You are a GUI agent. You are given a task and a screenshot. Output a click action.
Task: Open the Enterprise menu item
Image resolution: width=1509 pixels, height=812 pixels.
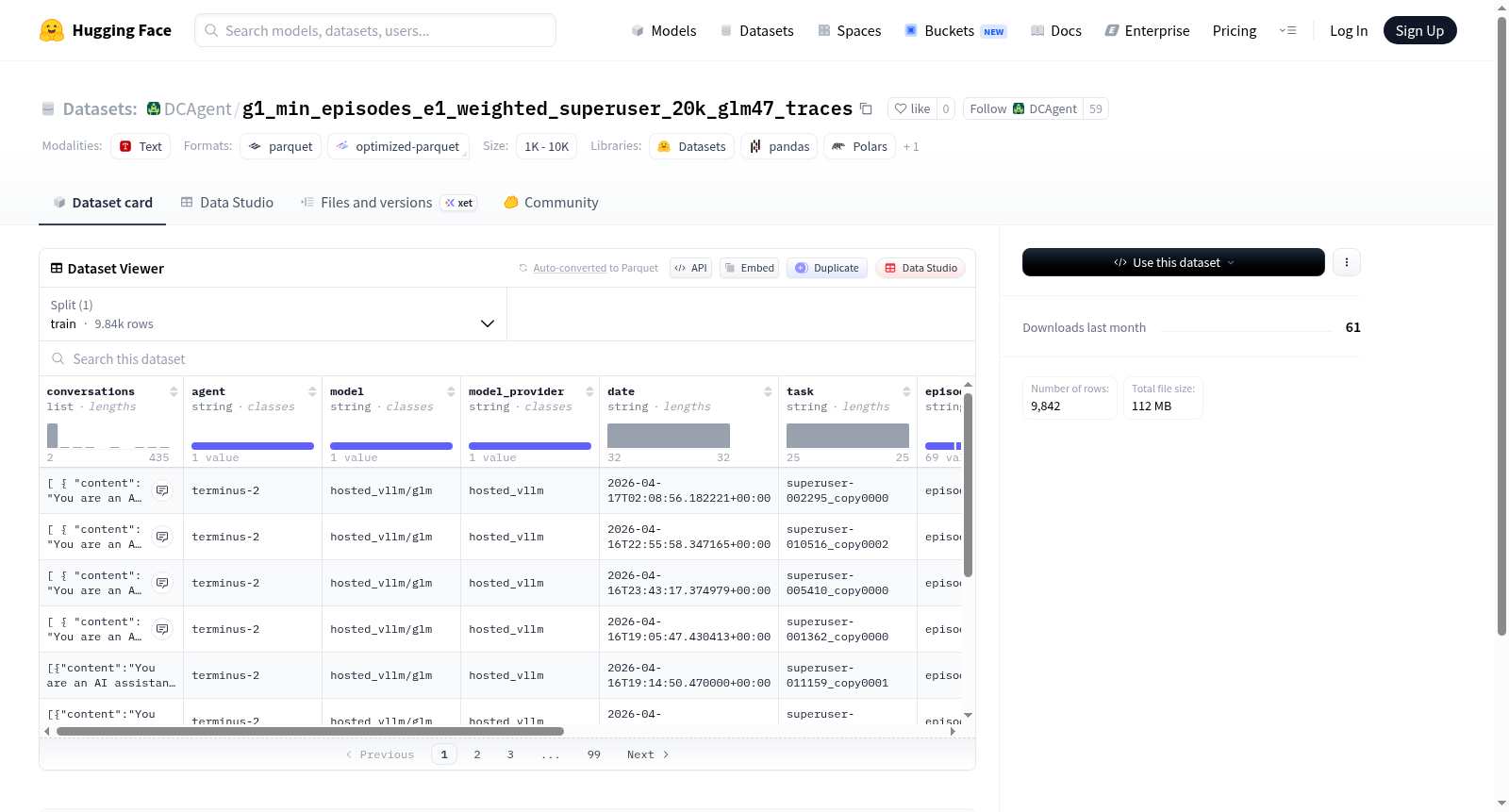click(x=1147, y=30)
